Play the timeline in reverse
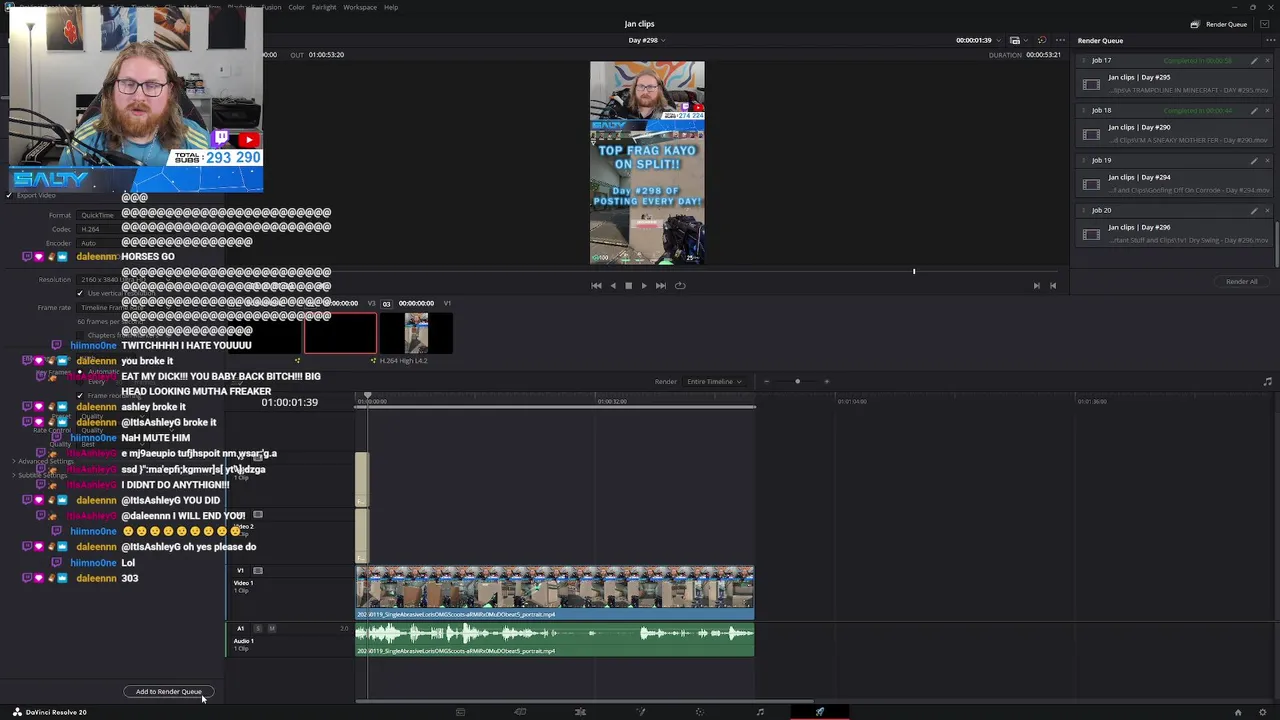The width and height of the screenshot is (1280, 720). pos(613,286)
